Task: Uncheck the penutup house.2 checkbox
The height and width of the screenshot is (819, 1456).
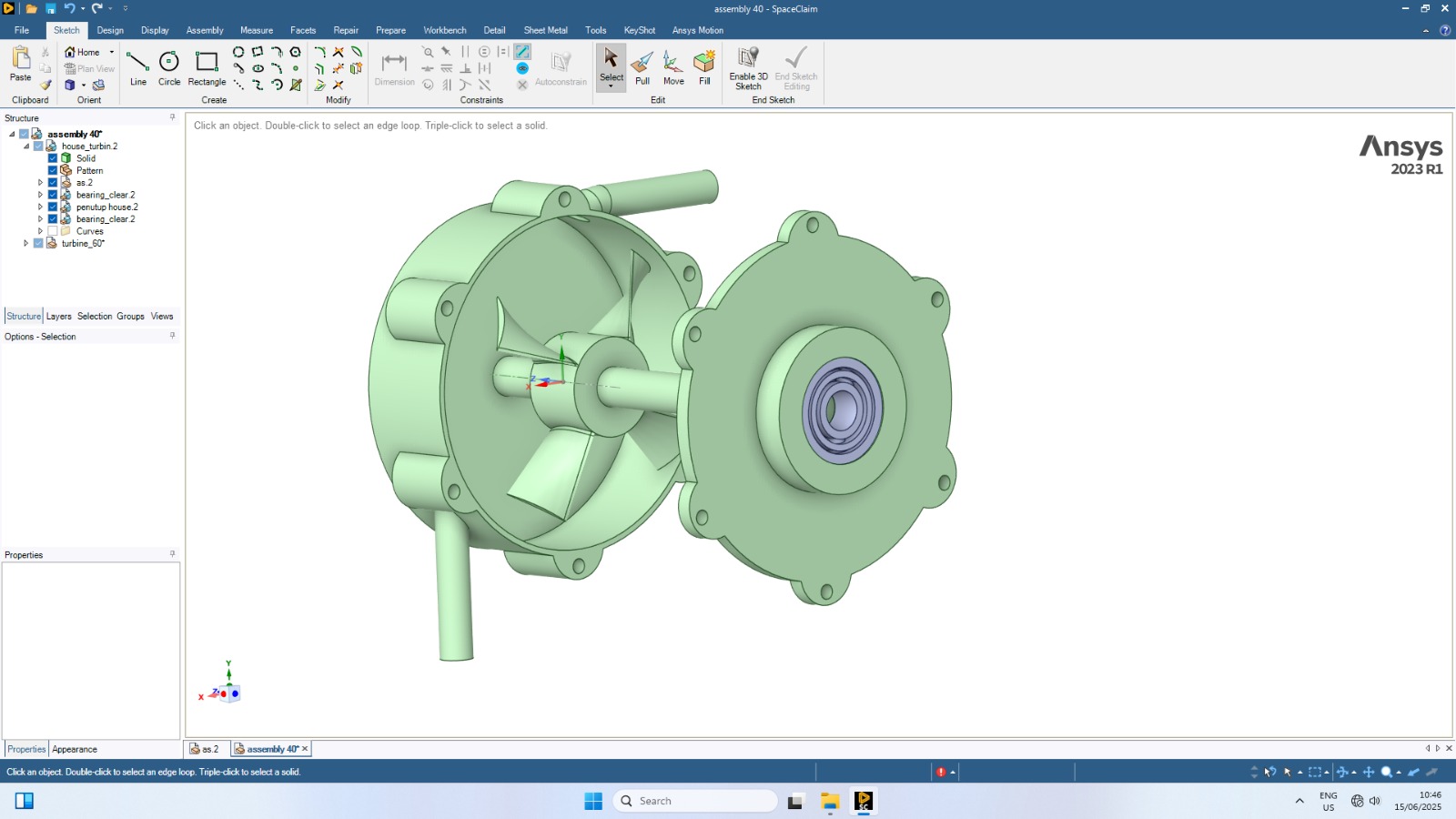Action: 53,207
